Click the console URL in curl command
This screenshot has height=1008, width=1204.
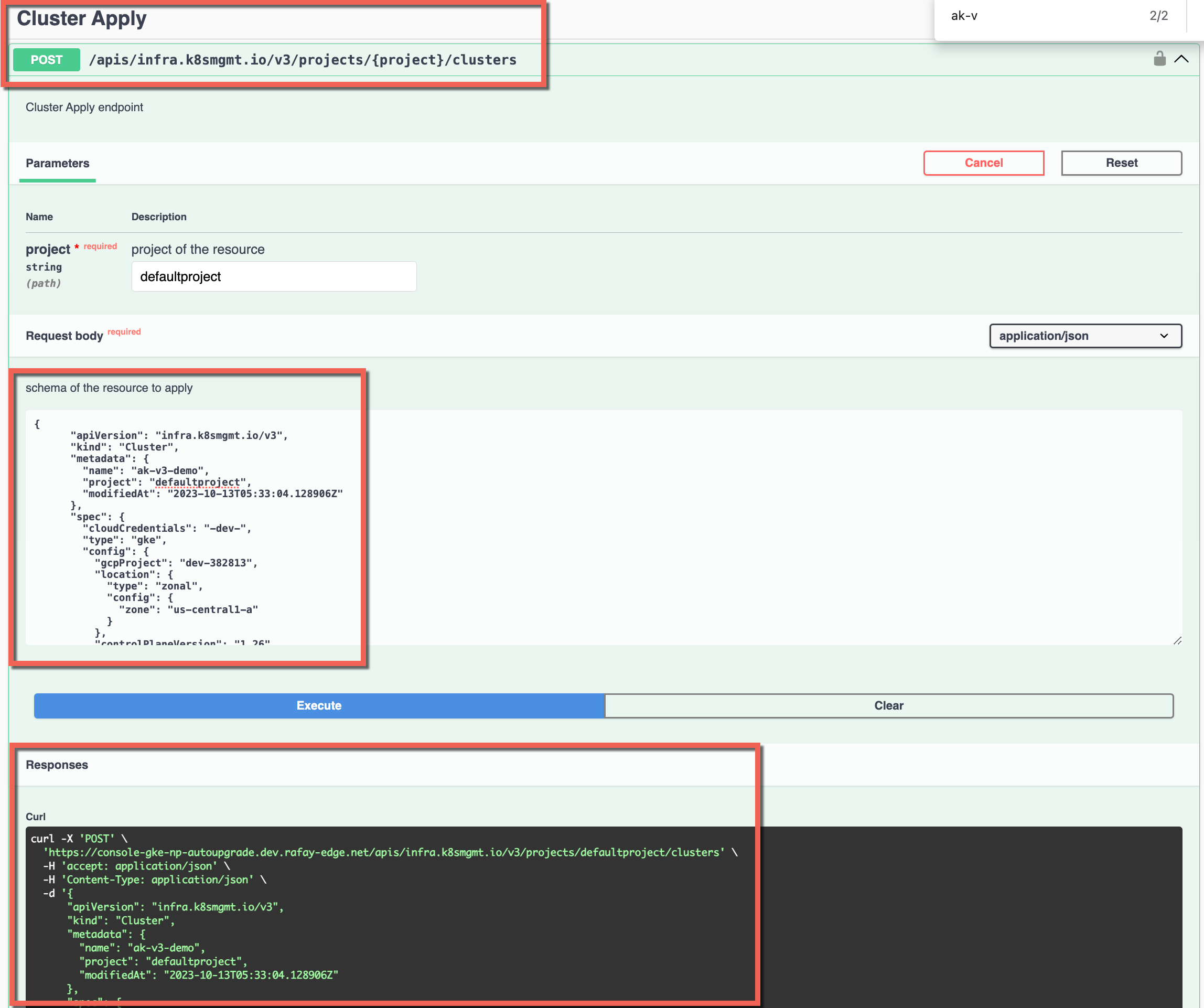tap(384, 853)
